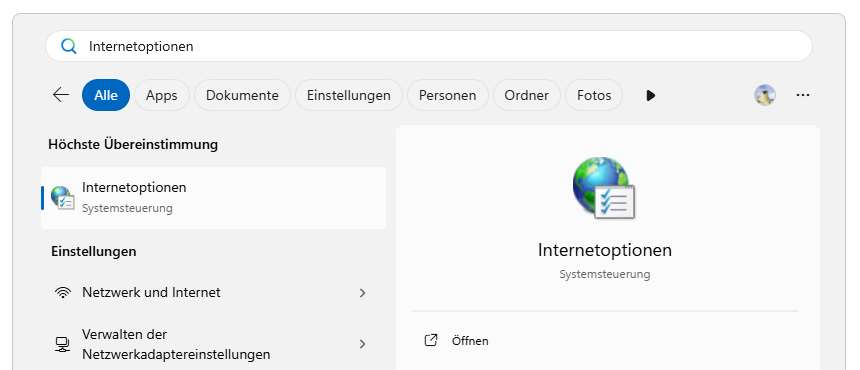Select the Alle filter tab
860x370 pixels.
click(106, 95)
